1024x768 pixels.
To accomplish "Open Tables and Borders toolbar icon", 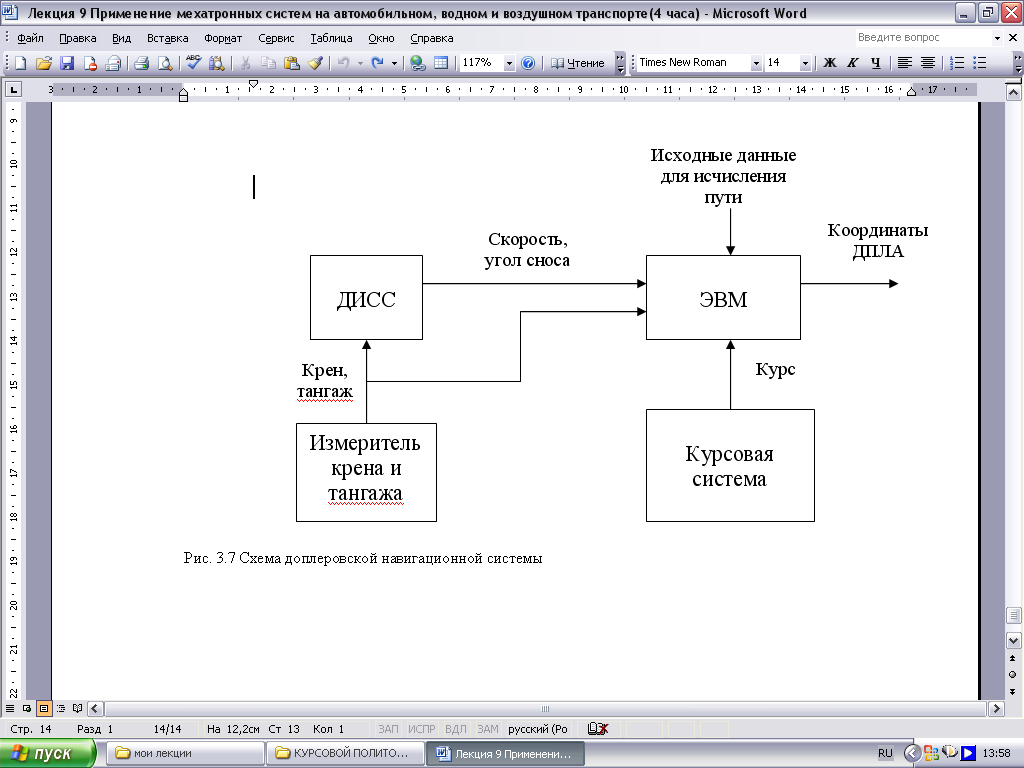I will tap(441, 63).
